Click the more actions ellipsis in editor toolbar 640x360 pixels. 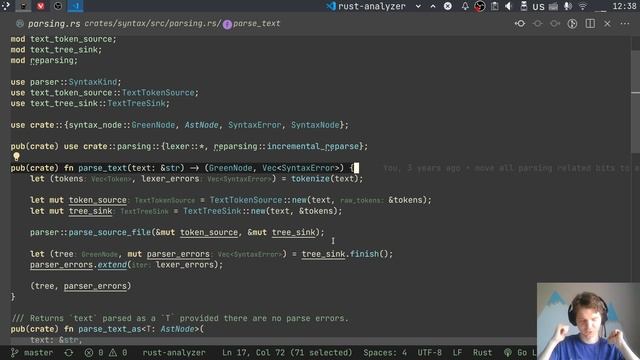click(x=625, y=24)
